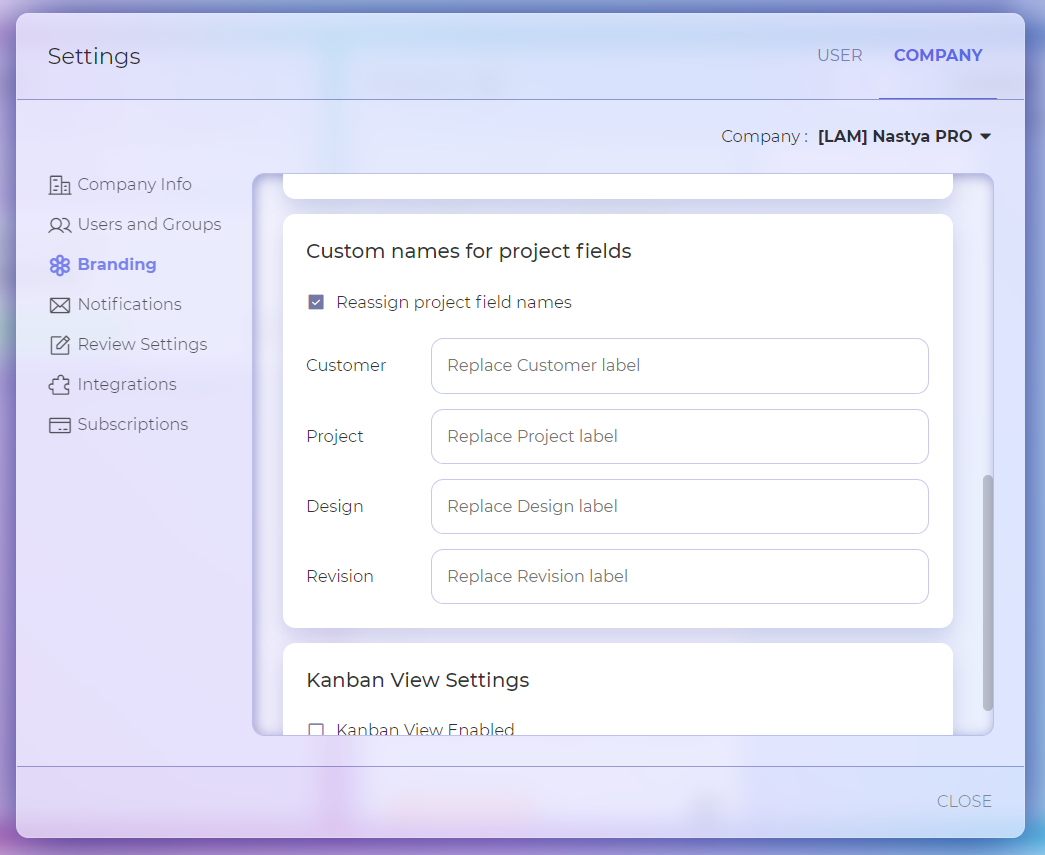Click the Project field label text
Screen dimensions: 1045x855
(x=335, y=436)
